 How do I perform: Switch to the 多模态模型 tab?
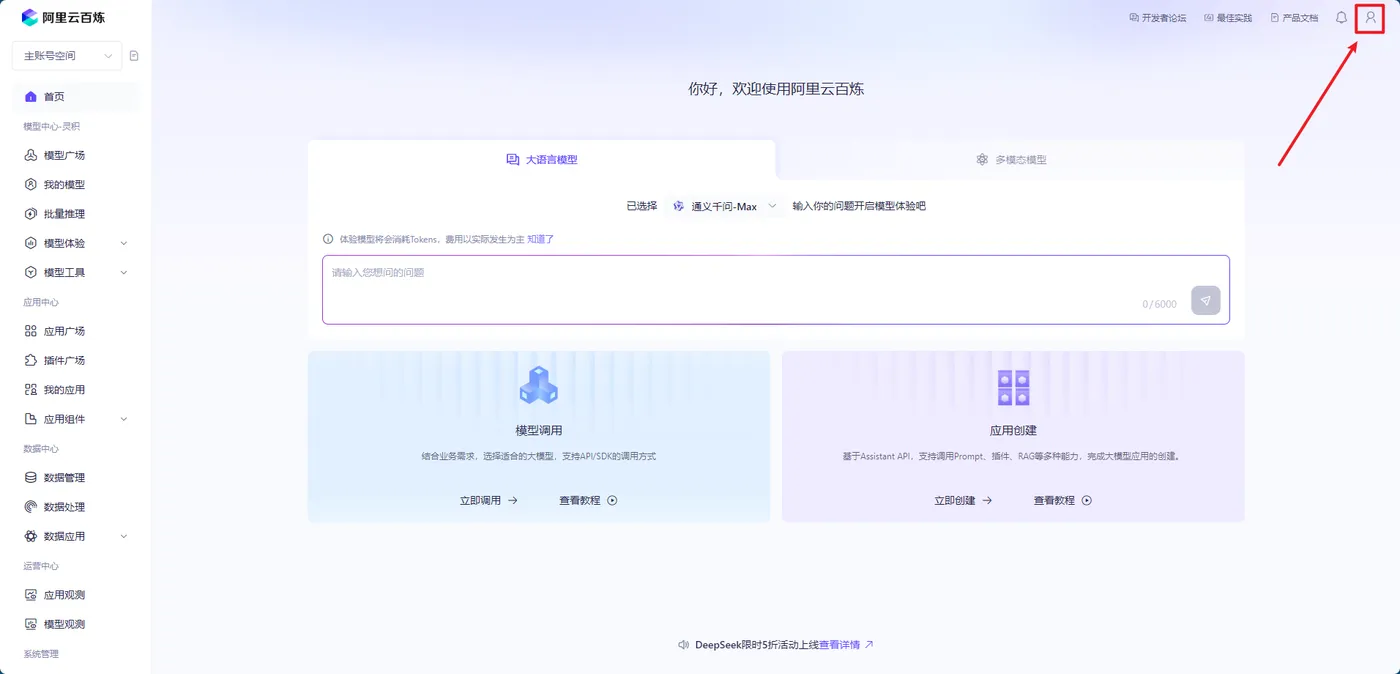click(x=1011, y=159)
